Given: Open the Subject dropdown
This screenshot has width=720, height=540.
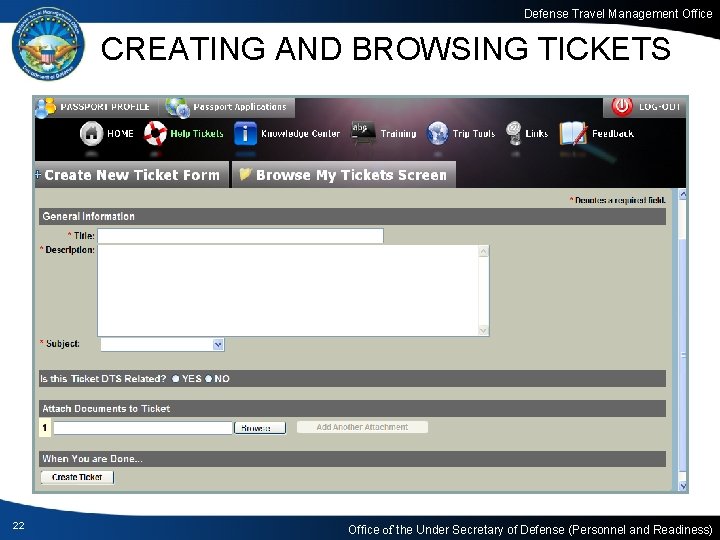Looking at the screenshot, I should [219, 344].
